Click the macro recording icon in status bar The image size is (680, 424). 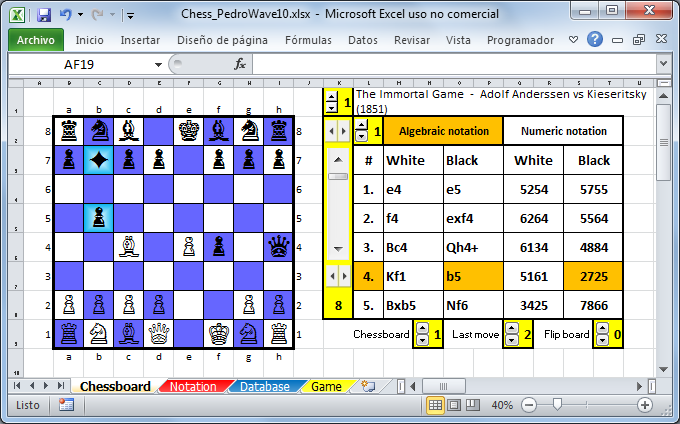66,405
